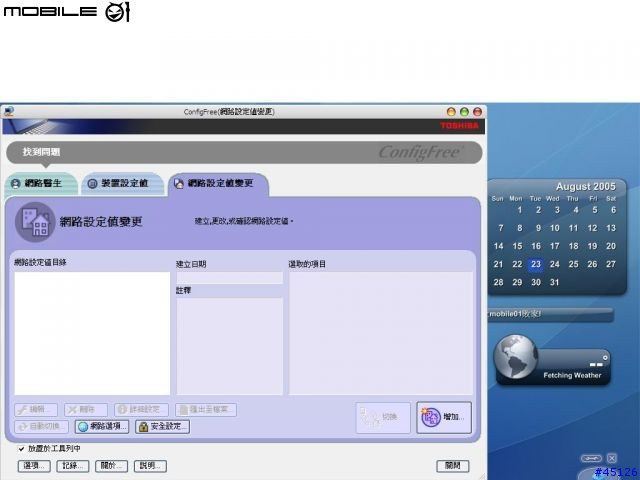Click the globe icon in weather widget
Screen dimensions: 640x480
point(516,356)
